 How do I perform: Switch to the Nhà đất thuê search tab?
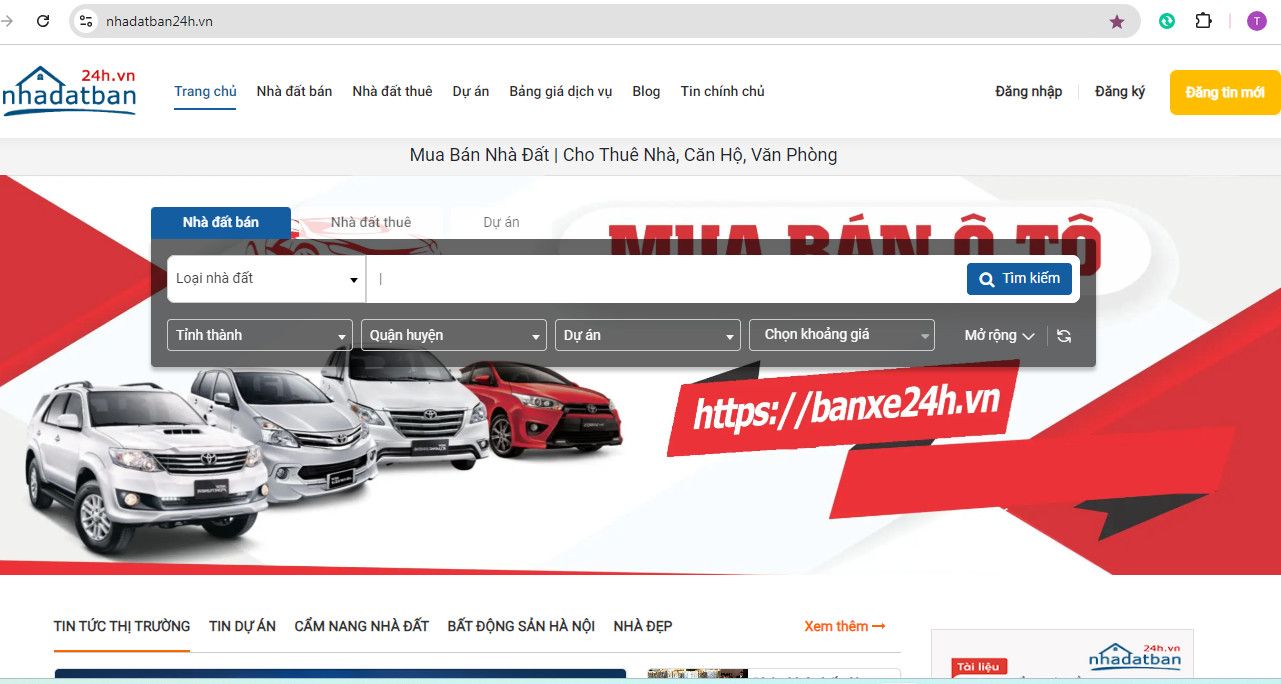(x=371, y=222)
